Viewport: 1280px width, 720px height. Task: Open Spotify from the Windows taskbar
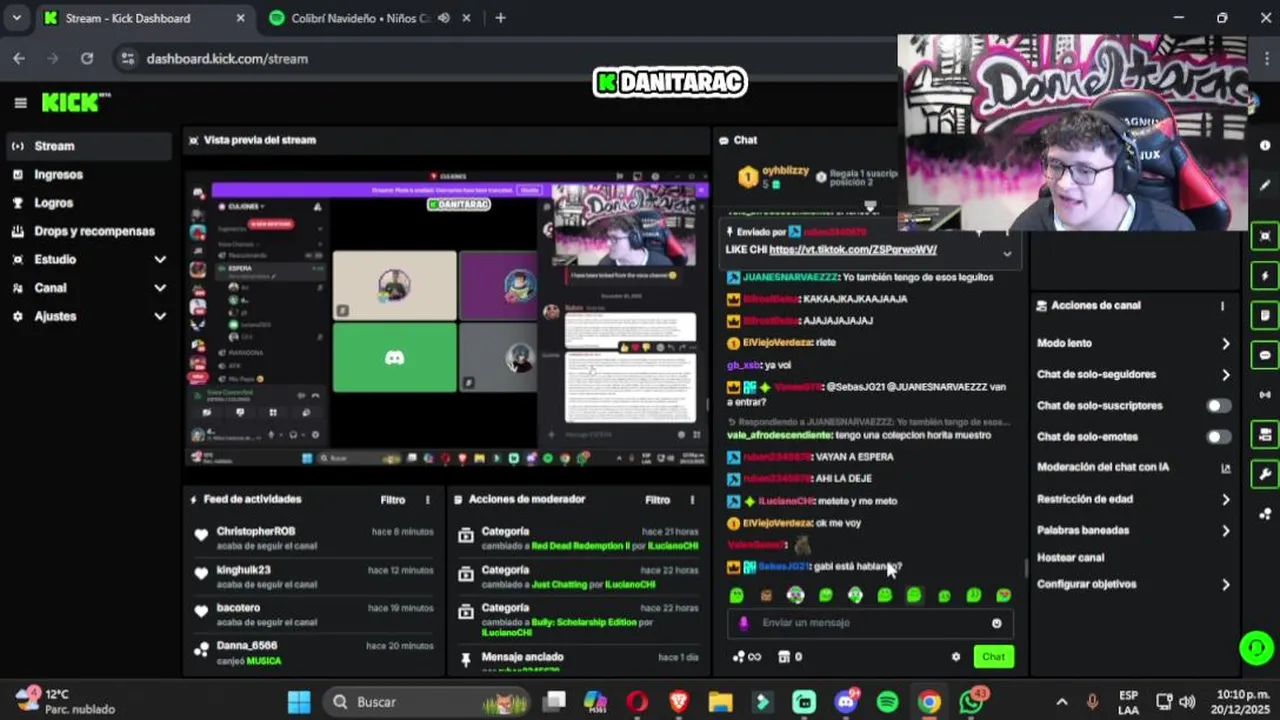887,702
